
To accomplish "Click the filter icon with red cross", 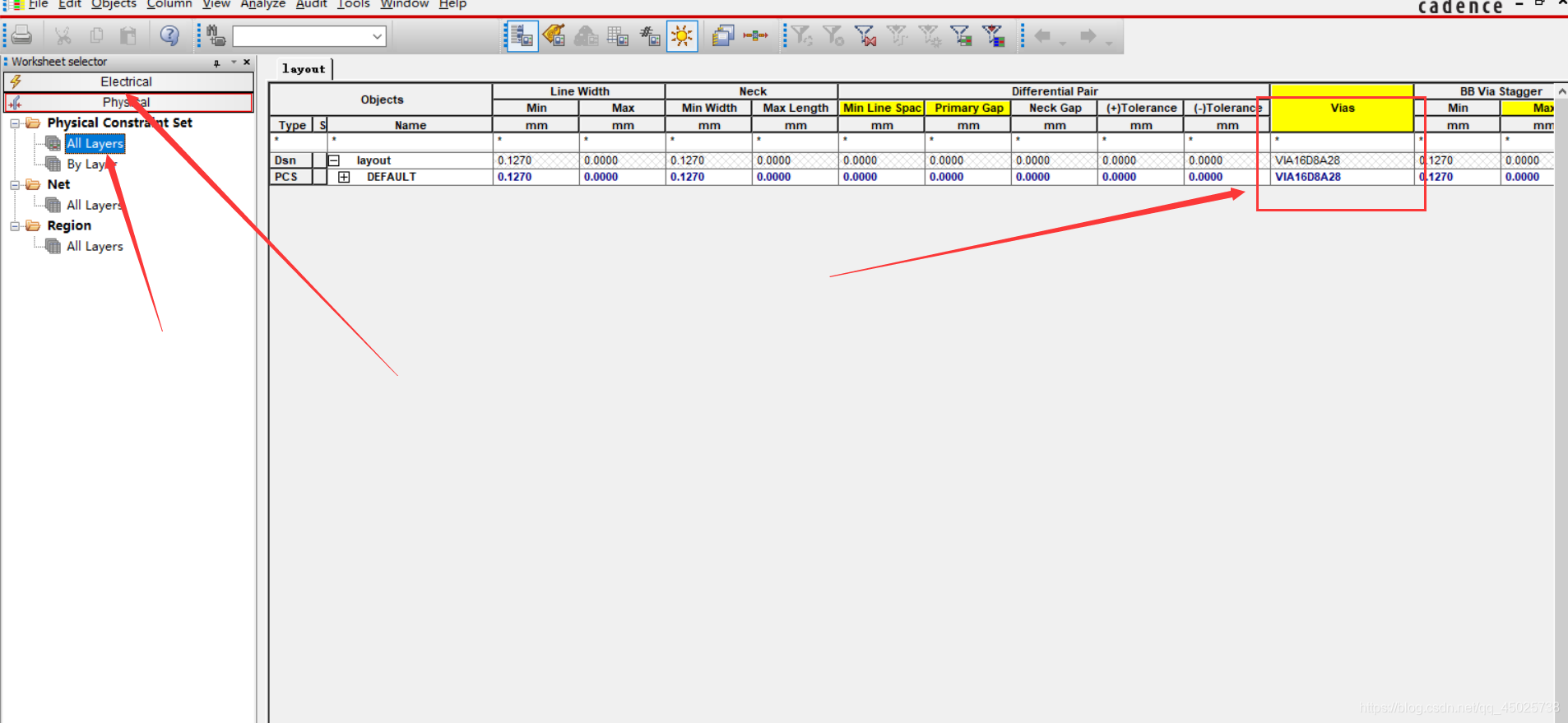I will coord(865,35).
